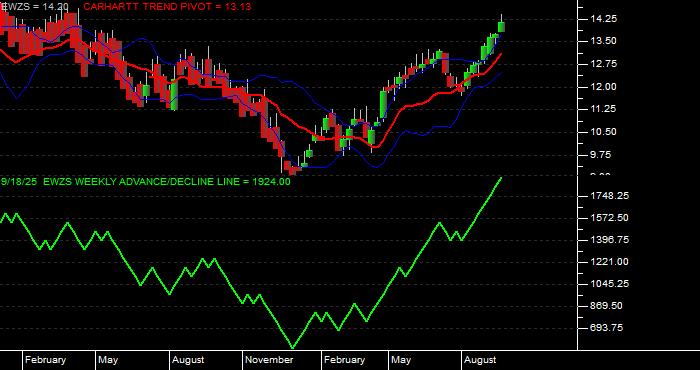Click the first May label on time axis
The width and height of the screenshot is (700, 370).
click(x=108, y=360)
